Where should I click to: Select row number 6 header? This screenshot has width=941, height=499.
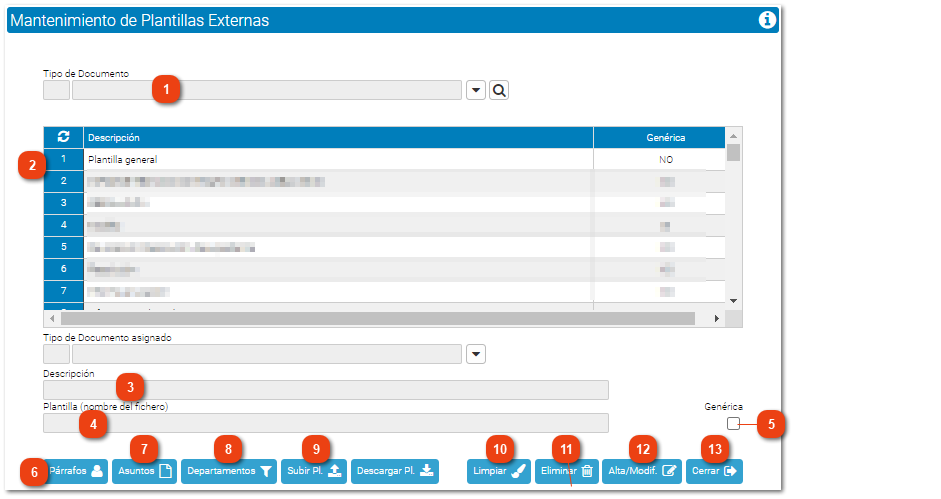[x=64, y=268]
